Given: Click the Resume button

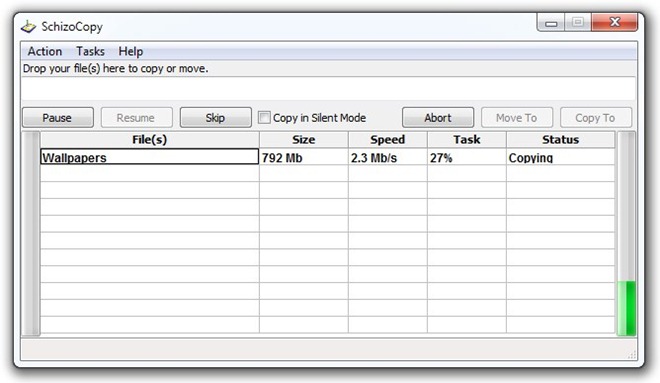Looking at the screenshot, I should (136, 117).
